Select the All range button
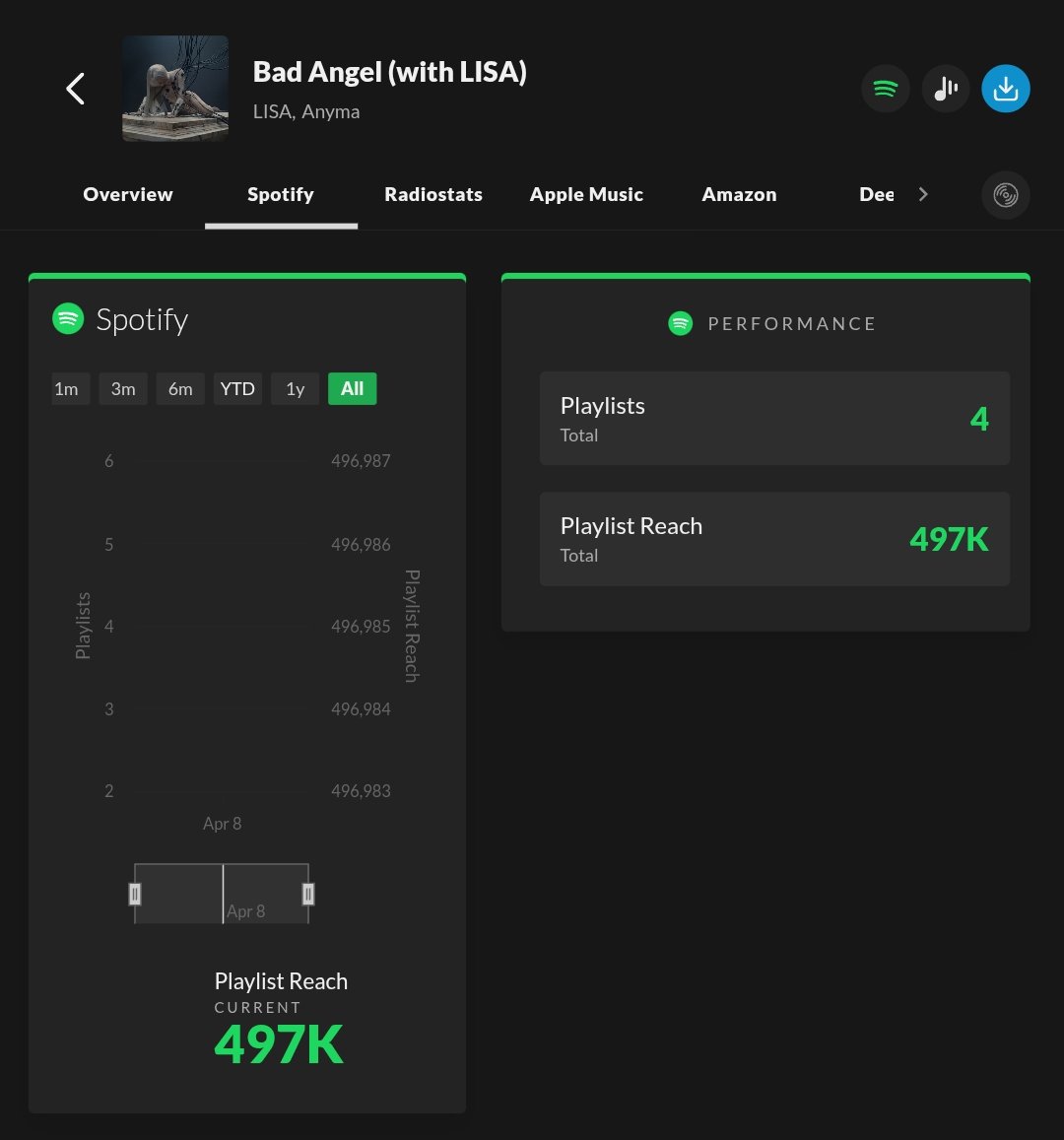This screenshot has width=1064, height=1140. pyautogui.click(x=353, y=389)
